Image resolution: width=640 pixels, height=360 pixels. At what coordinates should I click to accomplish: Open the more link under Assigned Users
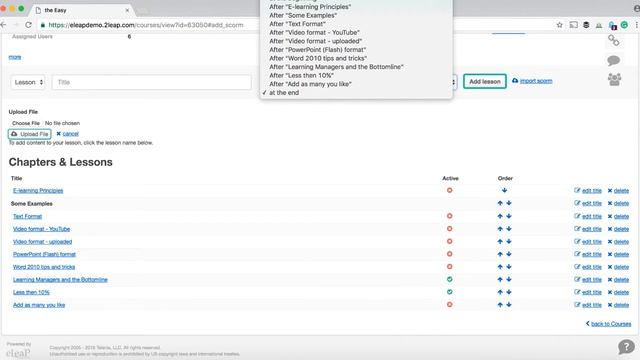coord(15,57)
